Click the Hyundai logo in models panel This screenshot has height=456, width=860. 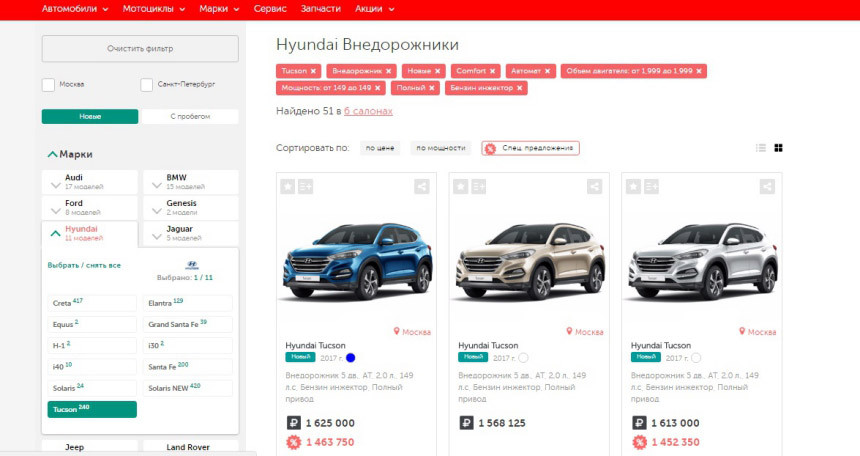[x=192, y=265]
